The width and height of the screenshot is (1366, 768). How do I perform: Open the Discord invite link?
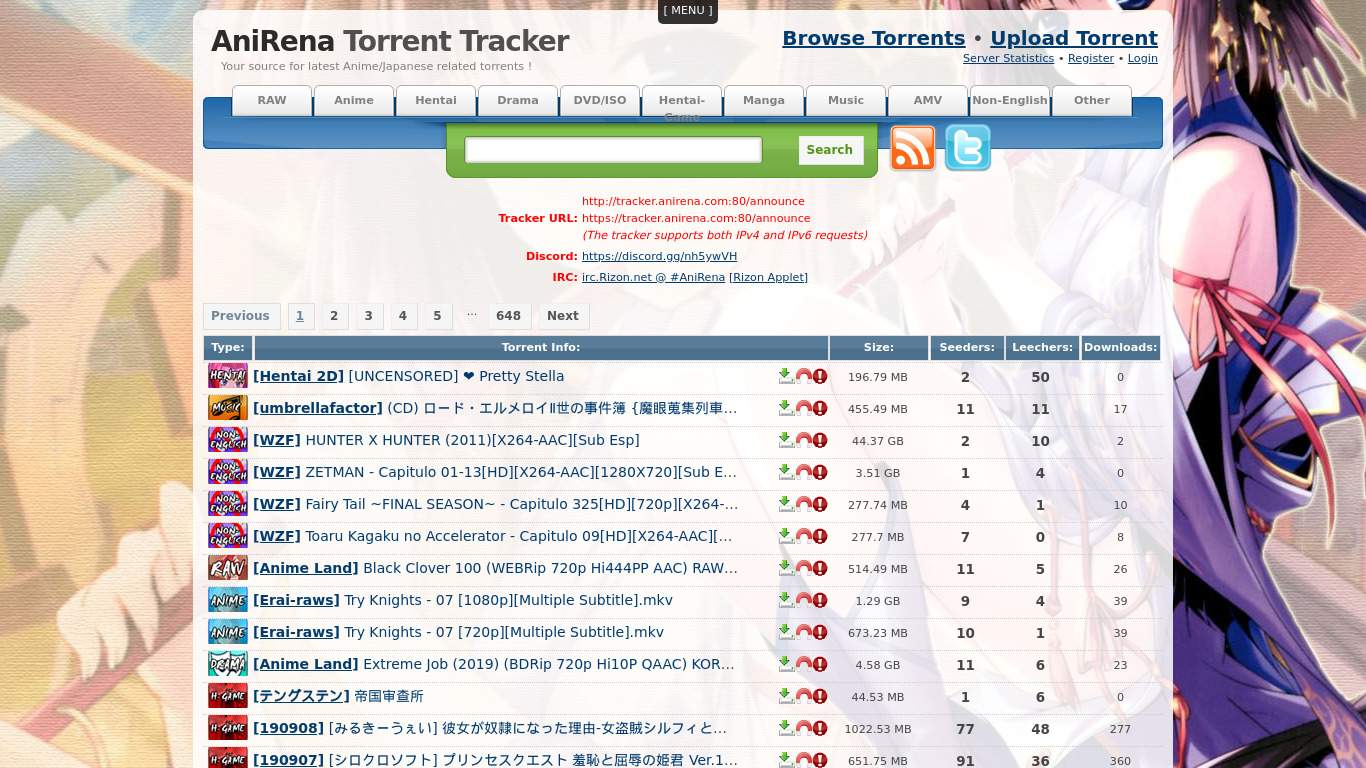tap(659, 257)
